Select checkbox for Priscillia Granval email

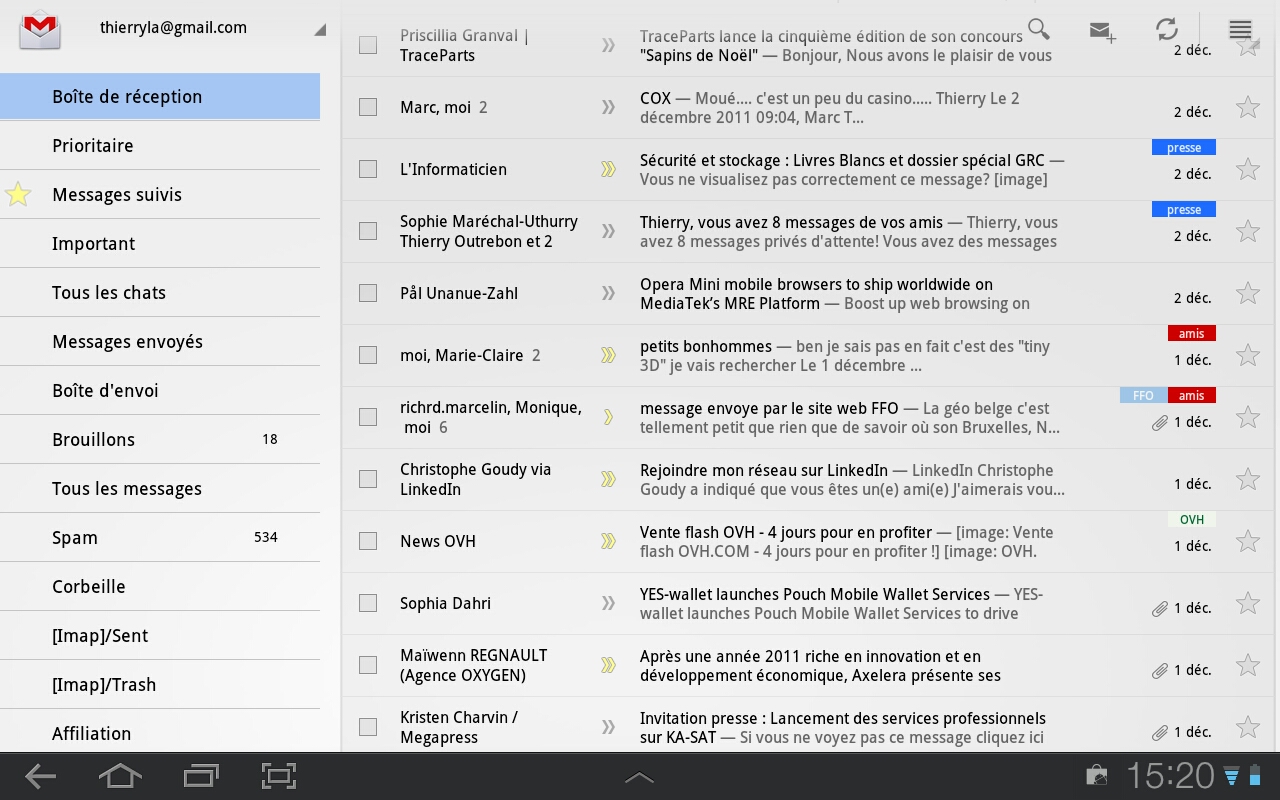[x=368, y=45]
